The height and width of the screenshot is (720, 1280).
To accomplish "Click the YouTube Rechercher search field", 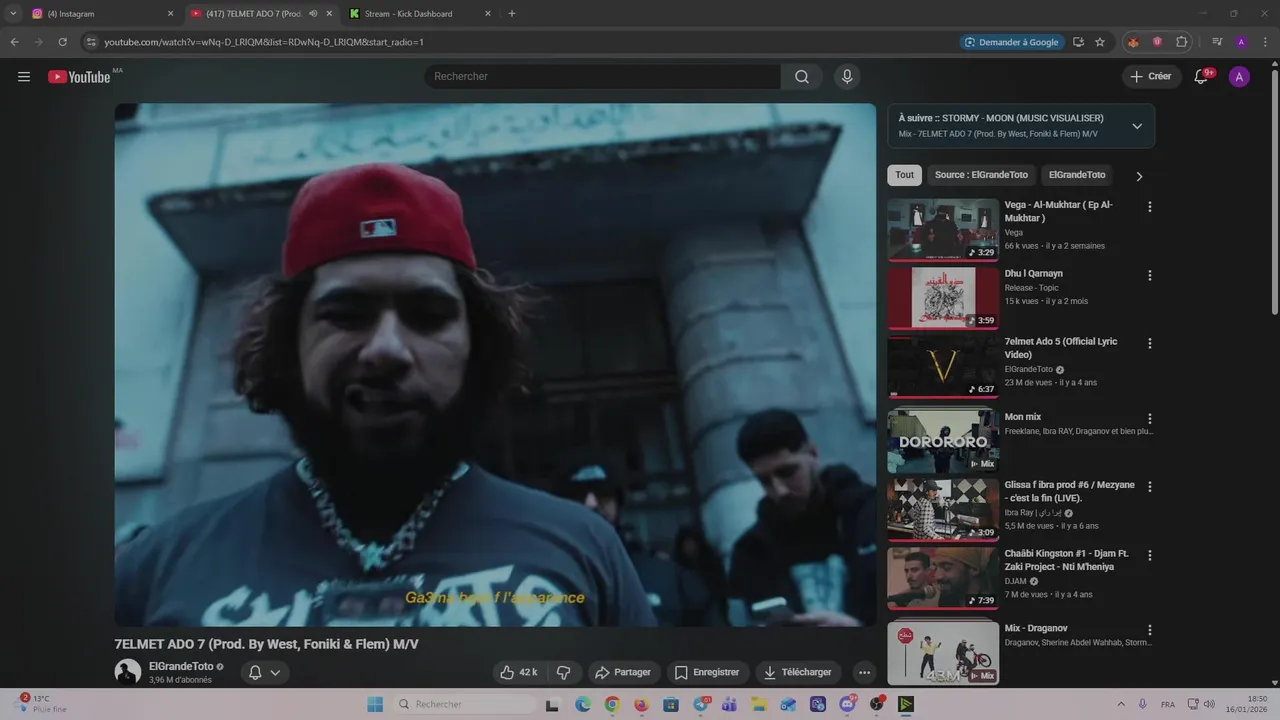I will point(603,77).
